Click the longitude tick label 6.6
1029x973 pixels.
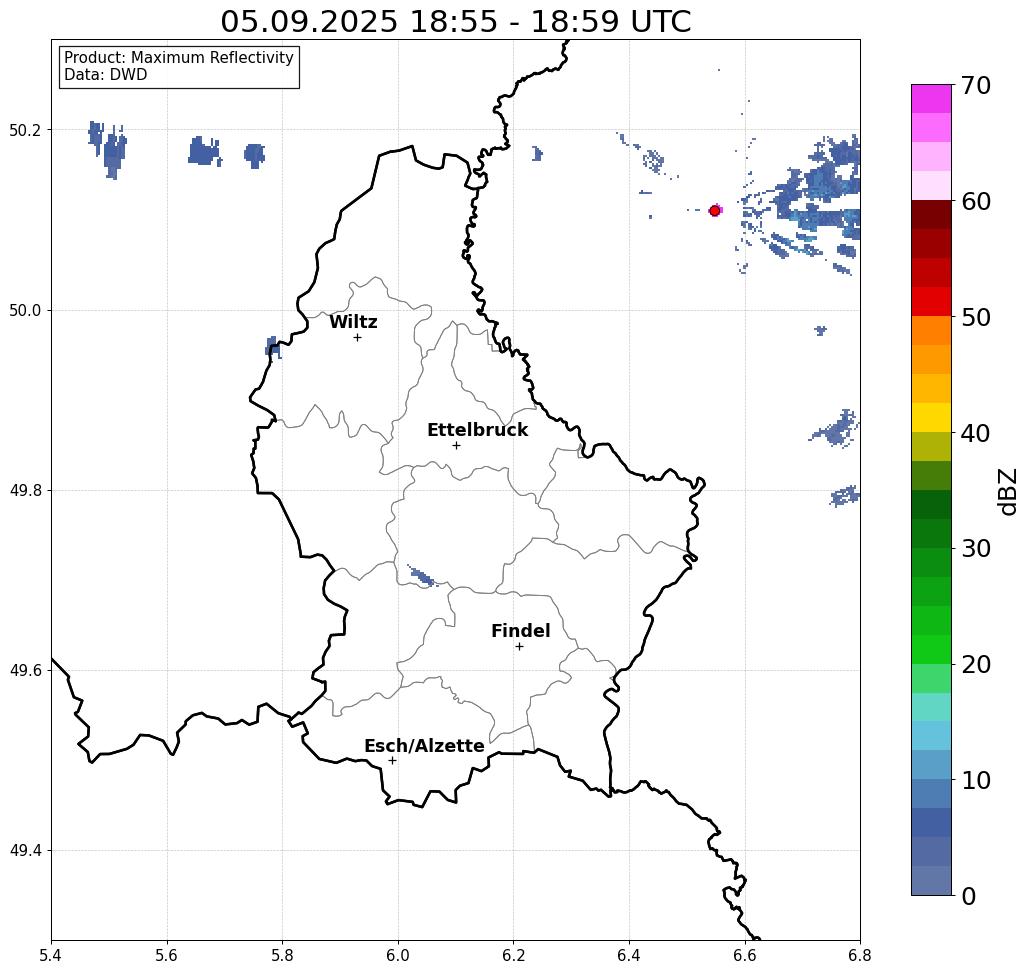[x=744, y=955]
